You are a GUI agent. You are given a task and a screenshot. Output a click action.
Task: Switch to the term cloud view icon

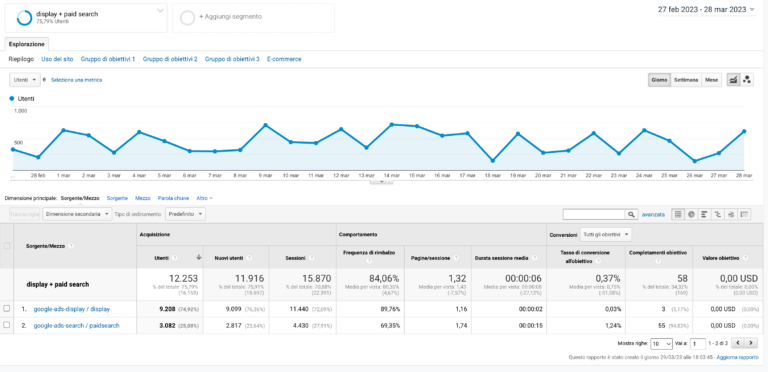tap(731, 214)
